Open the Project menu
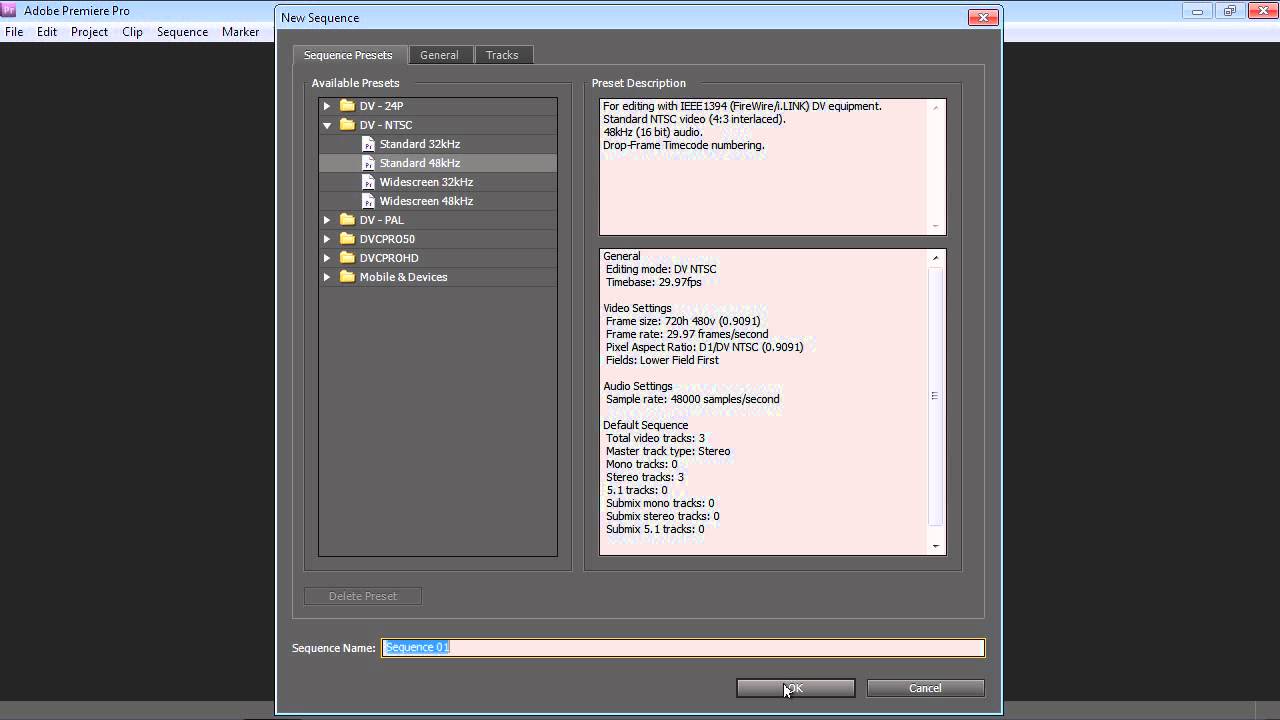 (89, 32)
